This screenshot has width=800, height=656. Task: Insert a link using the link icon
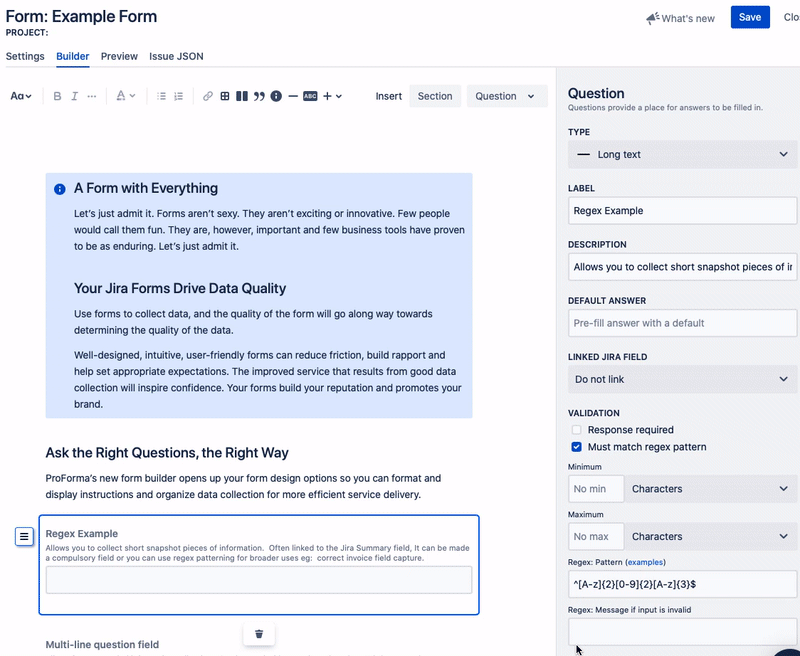pyautogui.click(x=207, y=96)
